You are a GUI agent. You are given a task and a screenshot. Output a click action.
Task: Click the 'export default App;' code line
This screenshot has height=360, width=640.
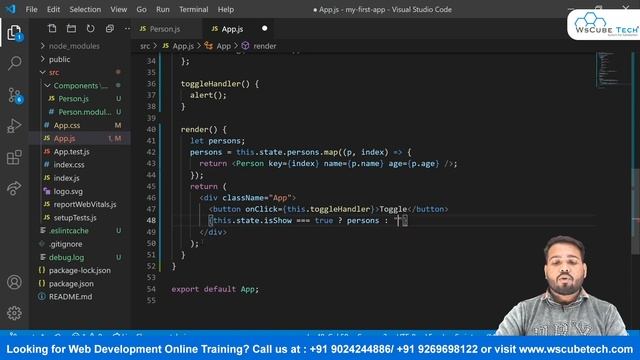[x=215, y=289]
